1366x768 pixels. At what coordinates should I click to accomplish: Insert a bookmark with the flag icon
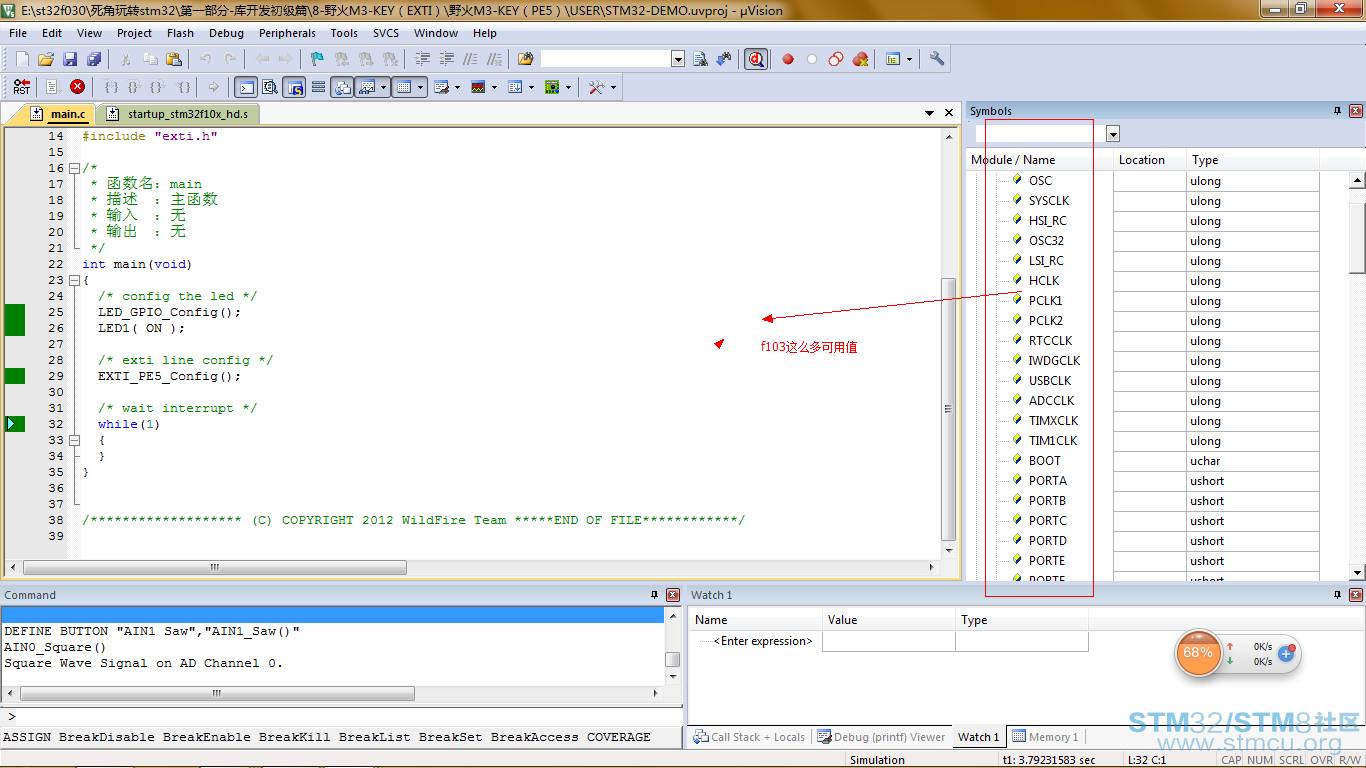tap(317, 59)
